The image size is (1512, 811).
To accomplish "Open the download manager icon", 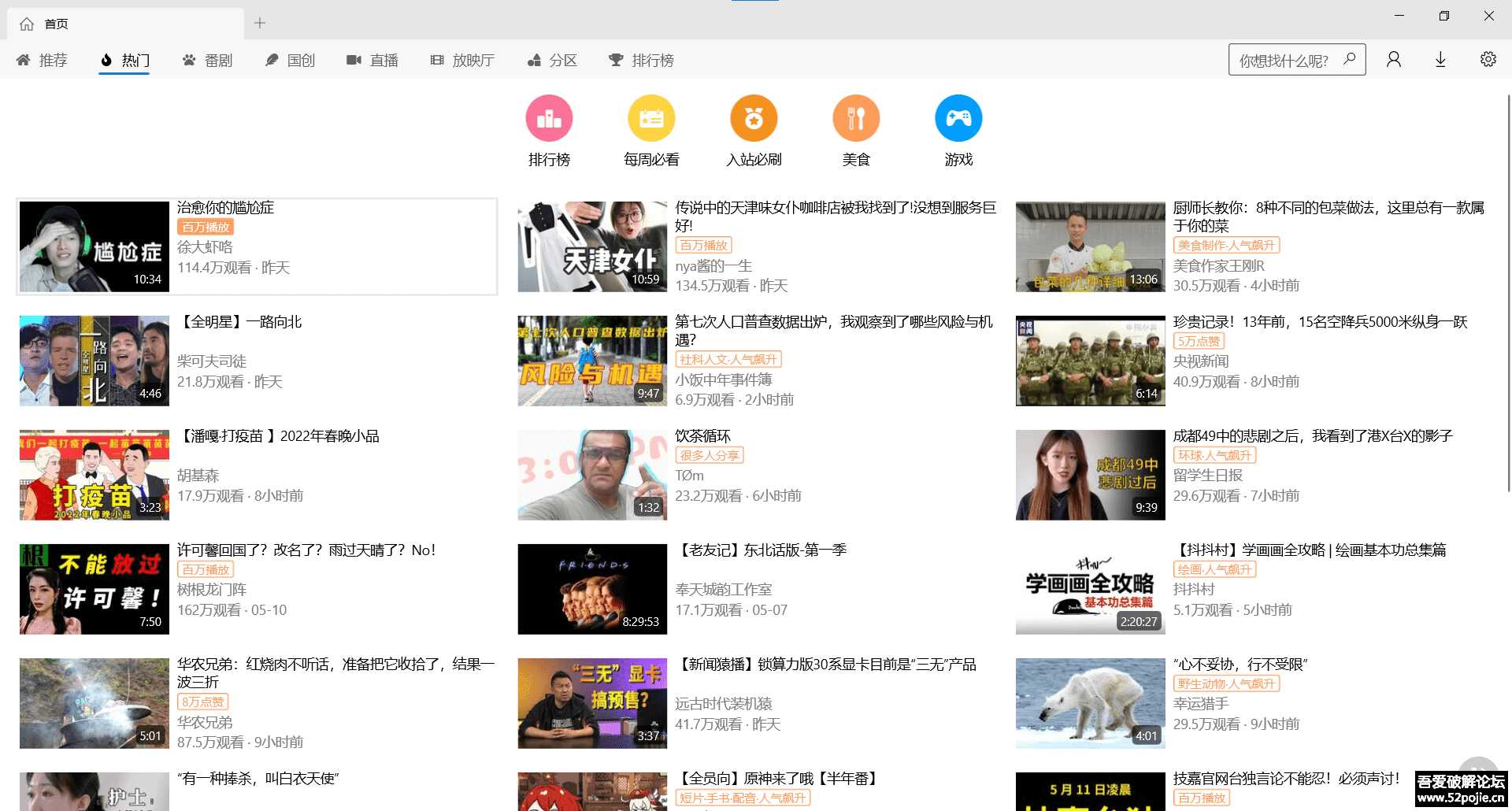I will (1440, 59).
